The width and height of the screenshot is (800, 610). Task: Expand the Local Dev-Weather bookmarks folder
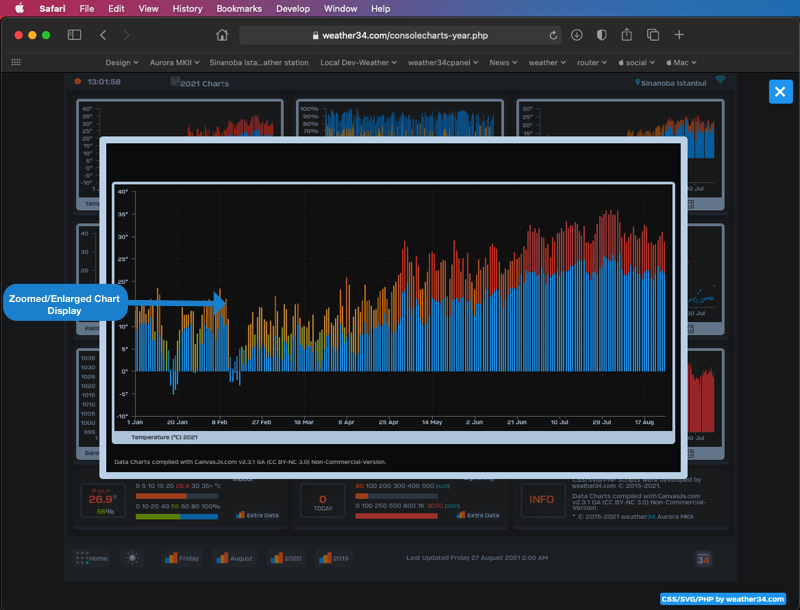click(x=358, y=62)
